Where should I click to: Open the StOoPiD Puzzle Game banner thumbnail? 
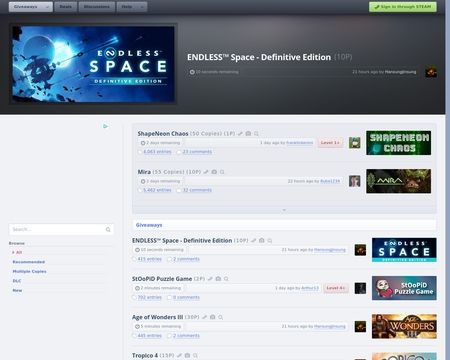[404, 288]
